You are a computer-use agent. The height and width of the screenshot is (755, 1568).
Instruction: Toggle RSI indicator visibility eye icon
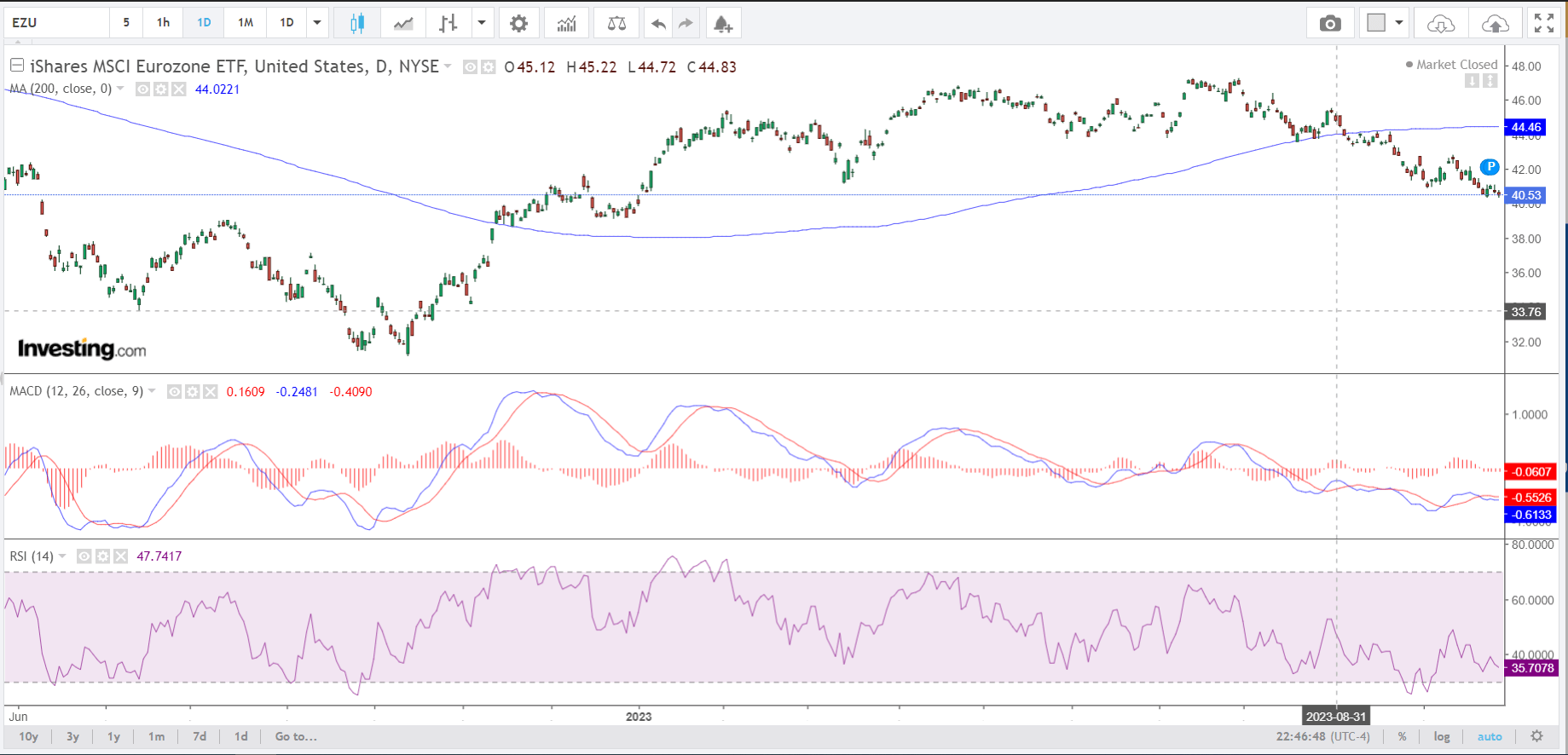click(x=84, y=556)
